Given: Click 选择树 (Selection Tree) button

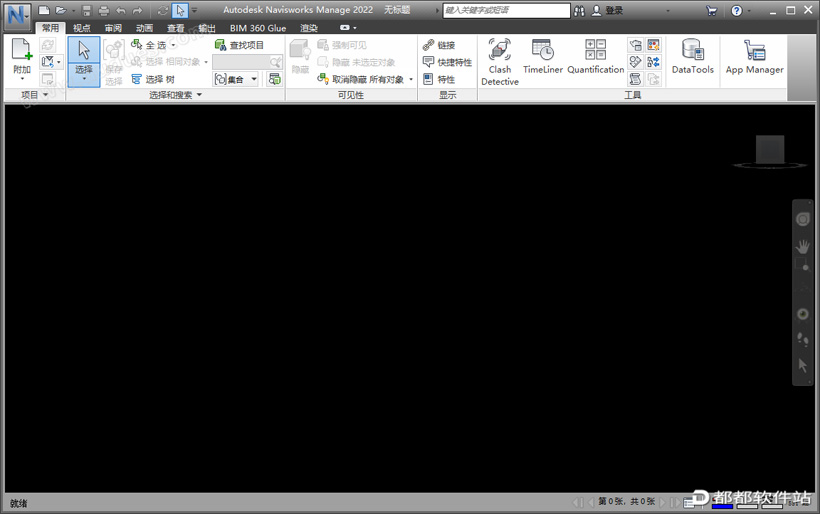Looking at the screenshot, I should tap(153, 79).
